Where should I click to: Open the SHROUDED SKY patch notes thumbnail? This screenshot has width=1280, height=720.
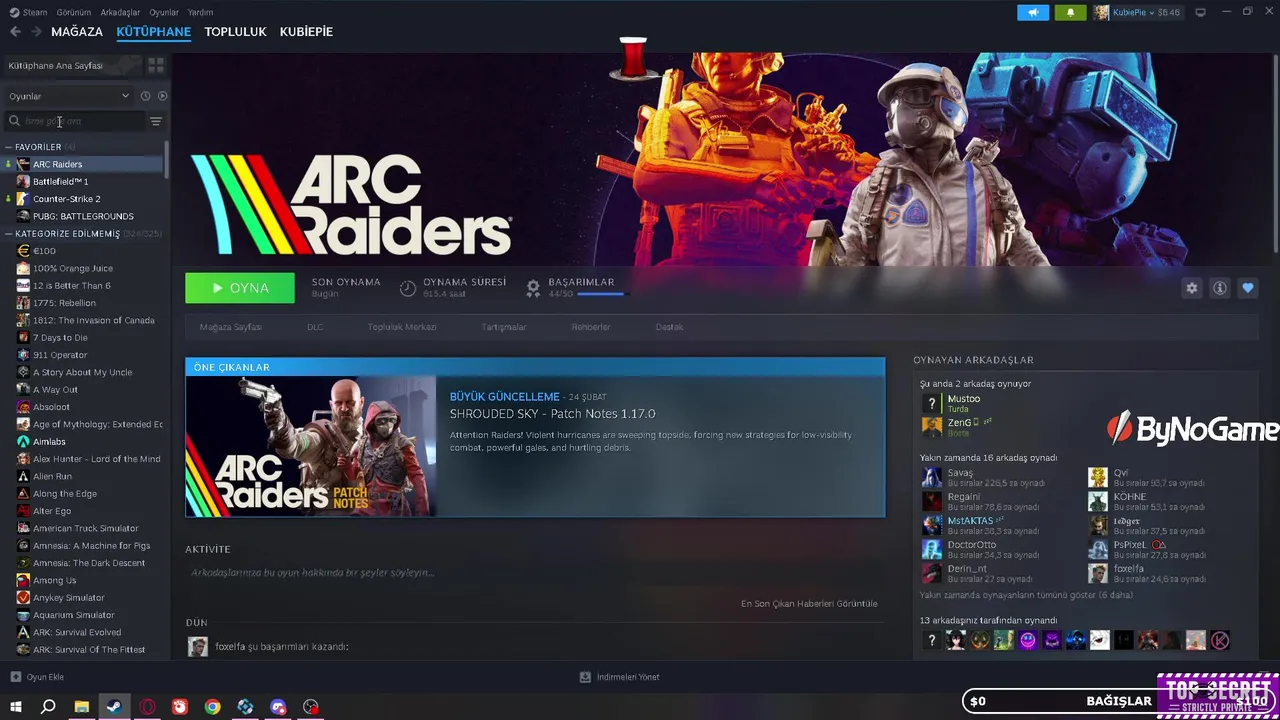coord(311,446)
